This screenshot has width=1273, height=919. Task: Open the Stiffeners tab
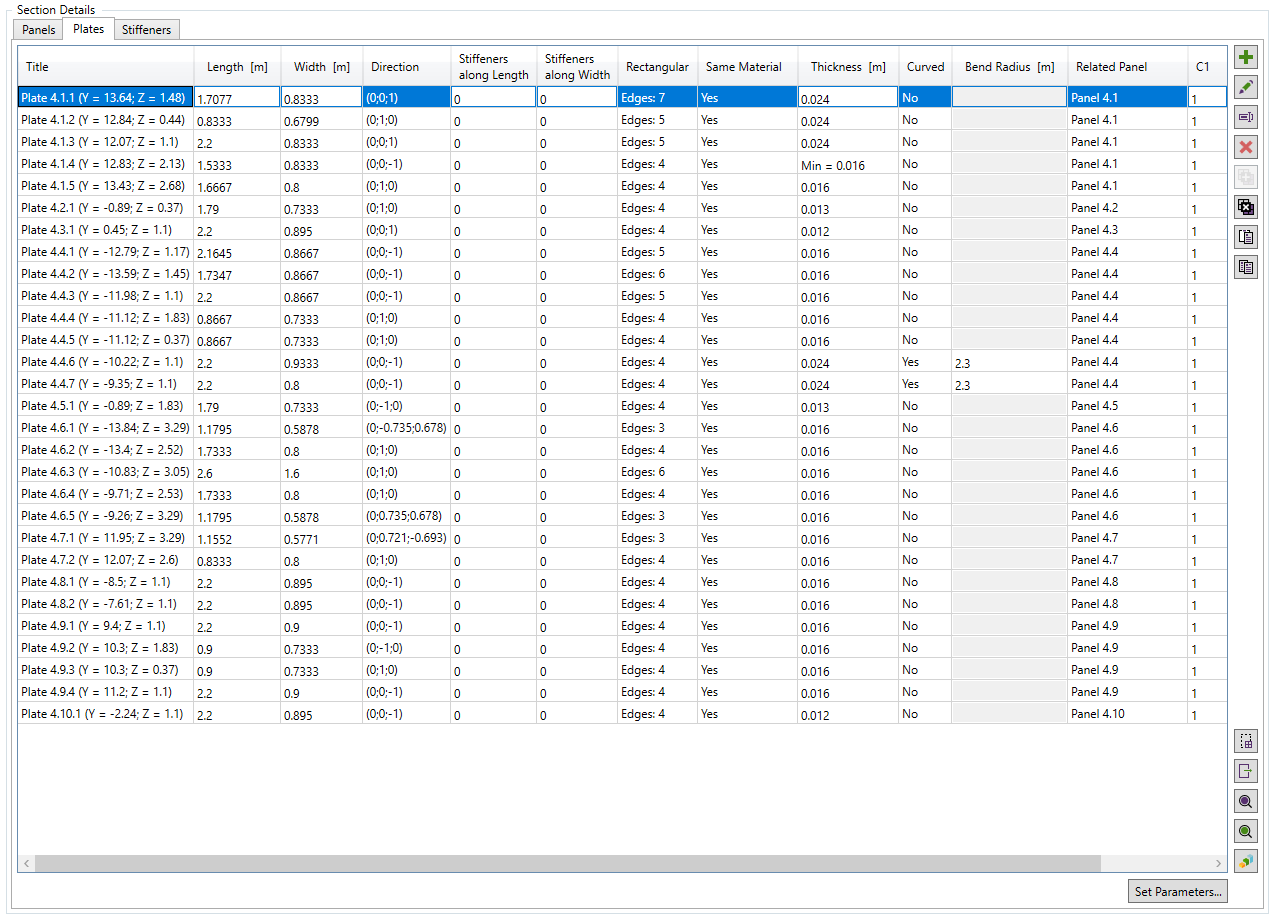click(x=146, y=30)
